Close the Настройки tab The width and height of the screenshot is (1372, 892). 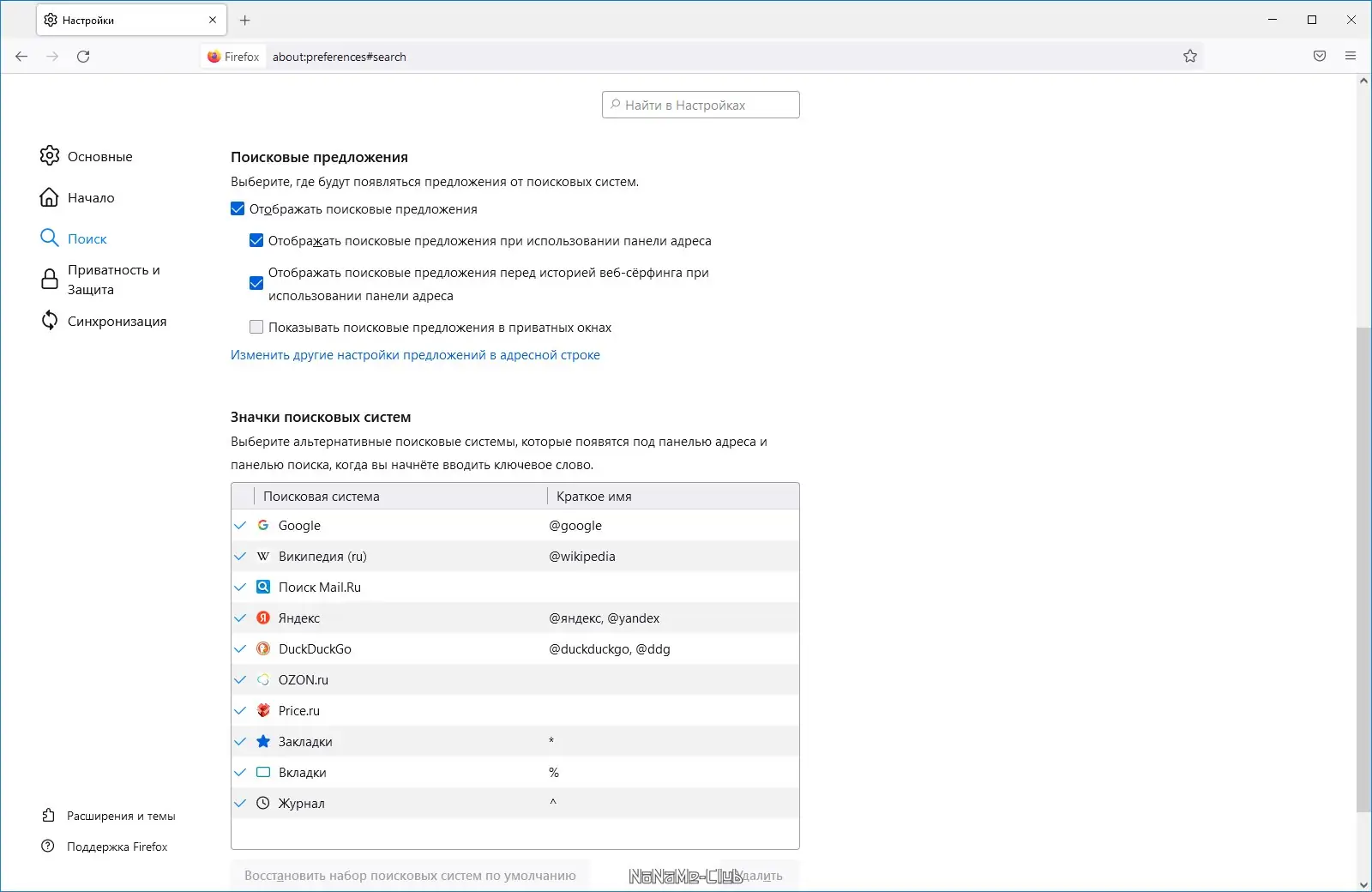click(213, 20)
